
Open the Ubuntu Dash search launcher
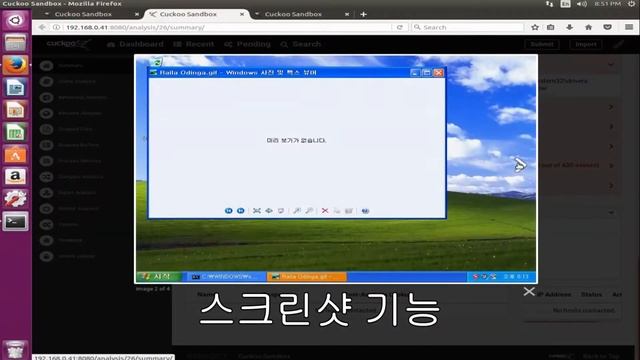15,20
